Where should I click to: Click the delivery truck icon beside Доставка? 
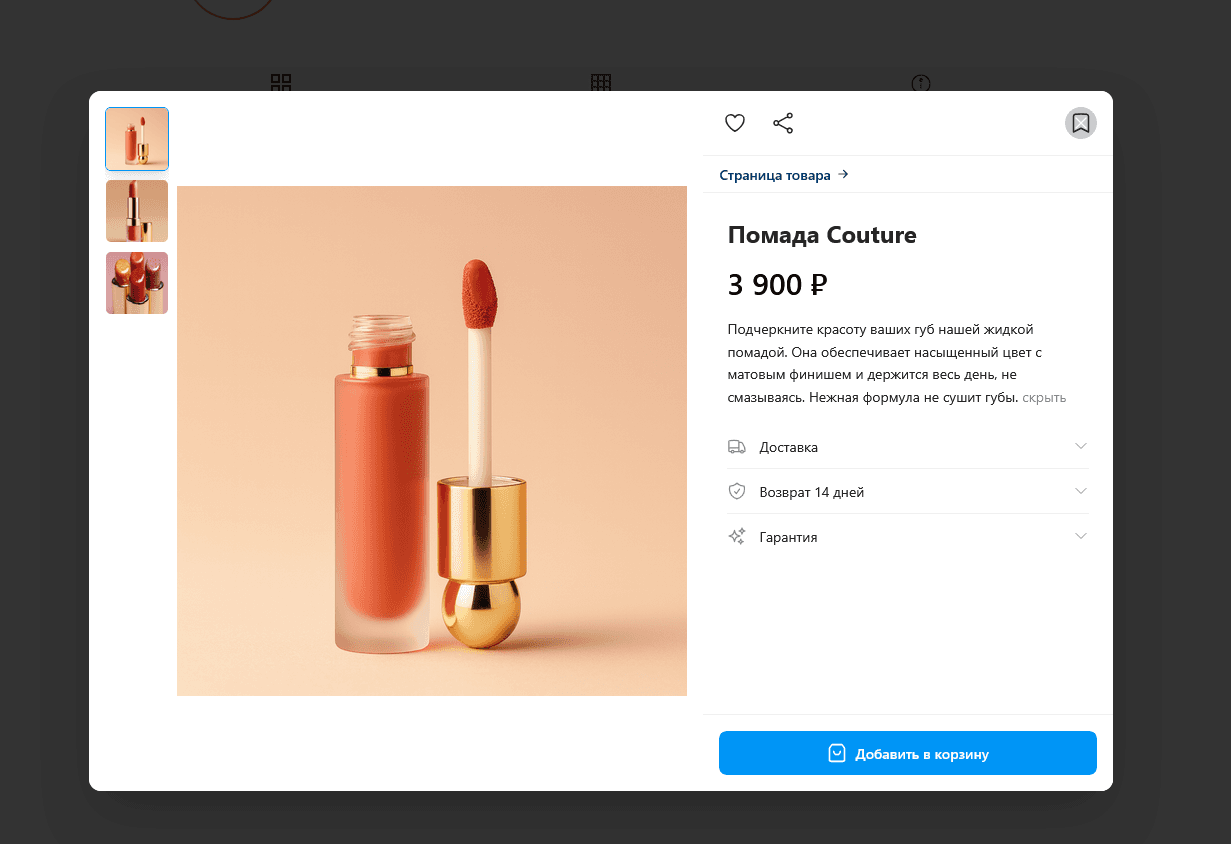pos(737,446)
